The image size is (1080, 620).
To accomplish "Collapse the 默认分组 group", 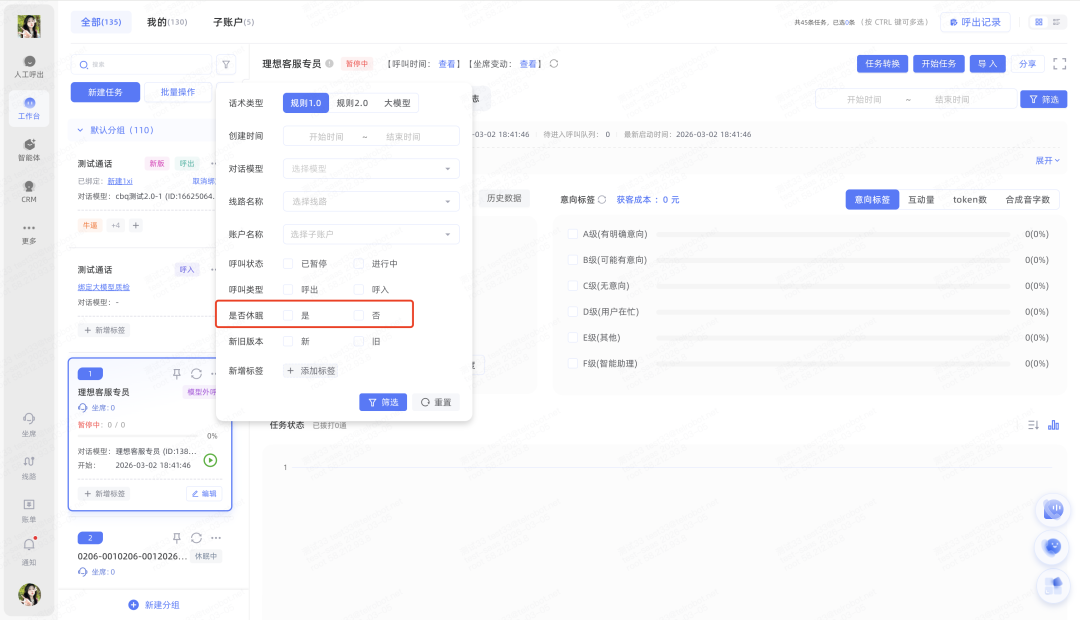I will (x=81, y=130).
